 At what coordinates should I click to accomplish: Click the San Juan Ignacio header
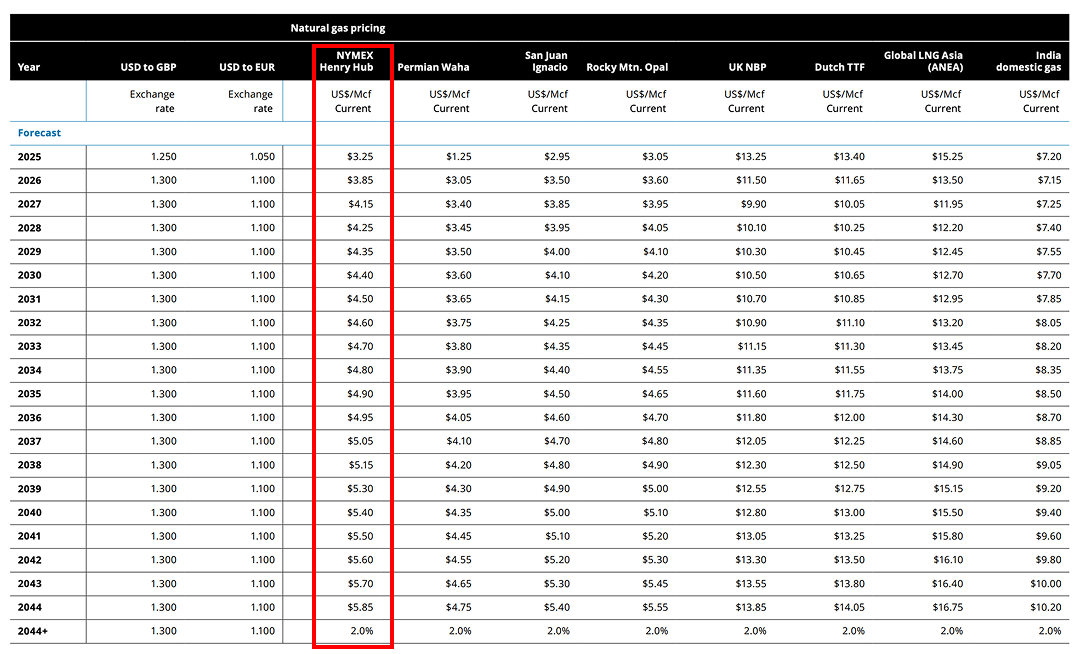tap(546, 61)
